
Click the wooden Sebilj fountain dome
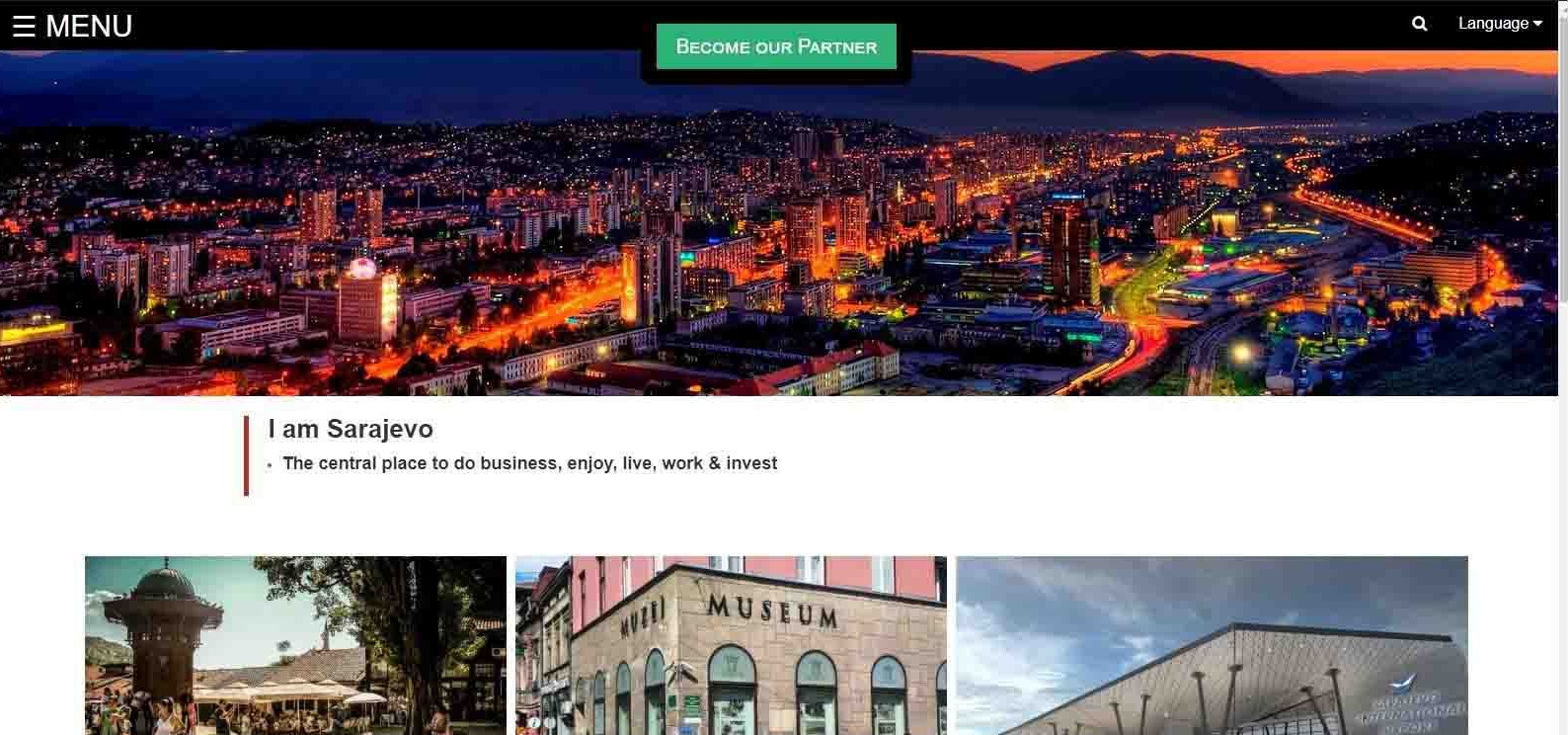click(164, 583)
